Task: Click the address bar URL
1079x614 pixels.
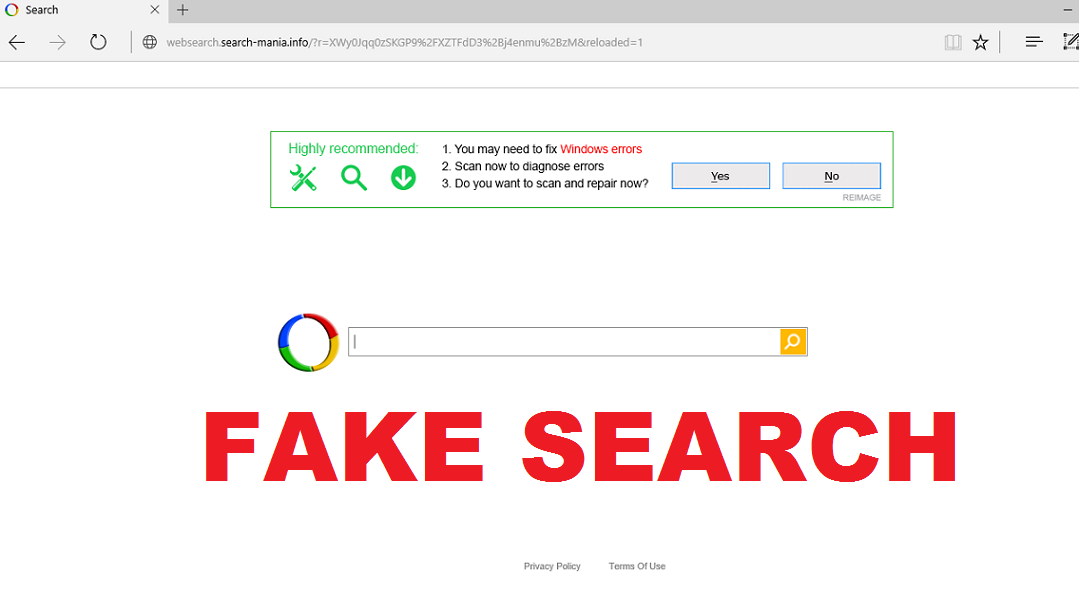Action: tap(400, 42)
